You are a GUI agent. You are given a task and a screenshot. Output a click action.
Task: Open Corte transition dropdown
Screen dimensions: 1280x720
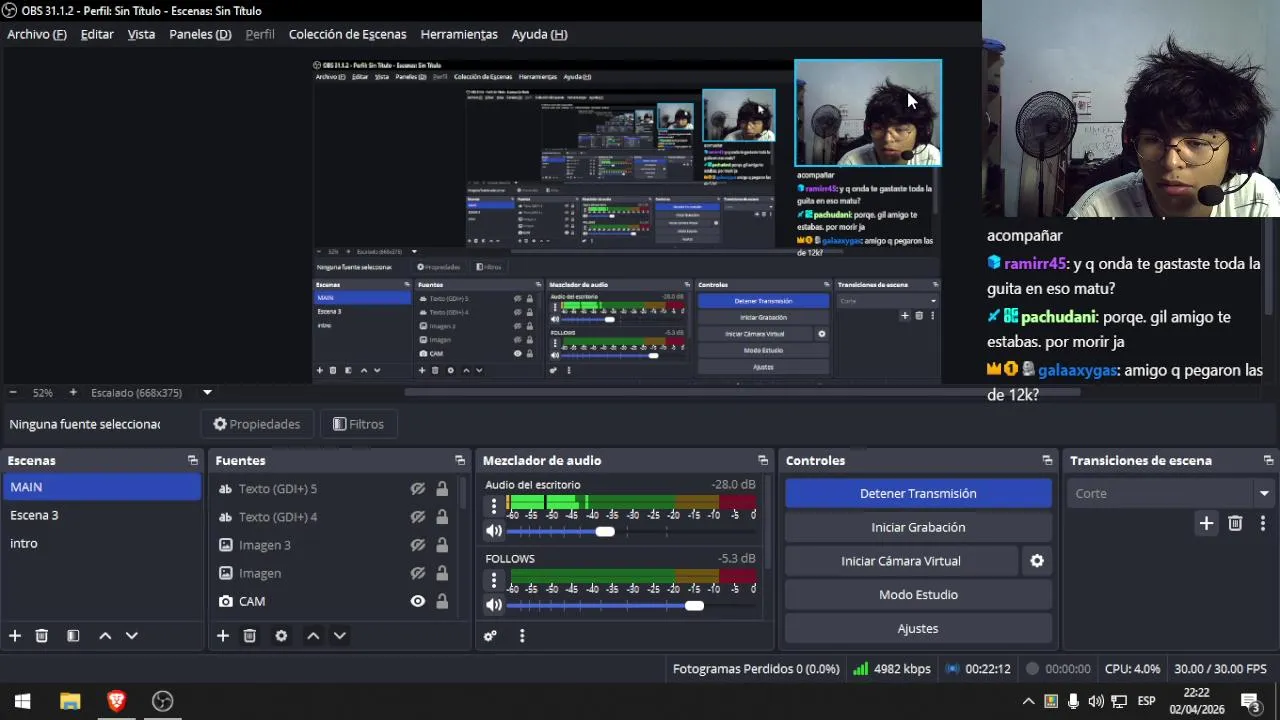(x=1169, y=493)
